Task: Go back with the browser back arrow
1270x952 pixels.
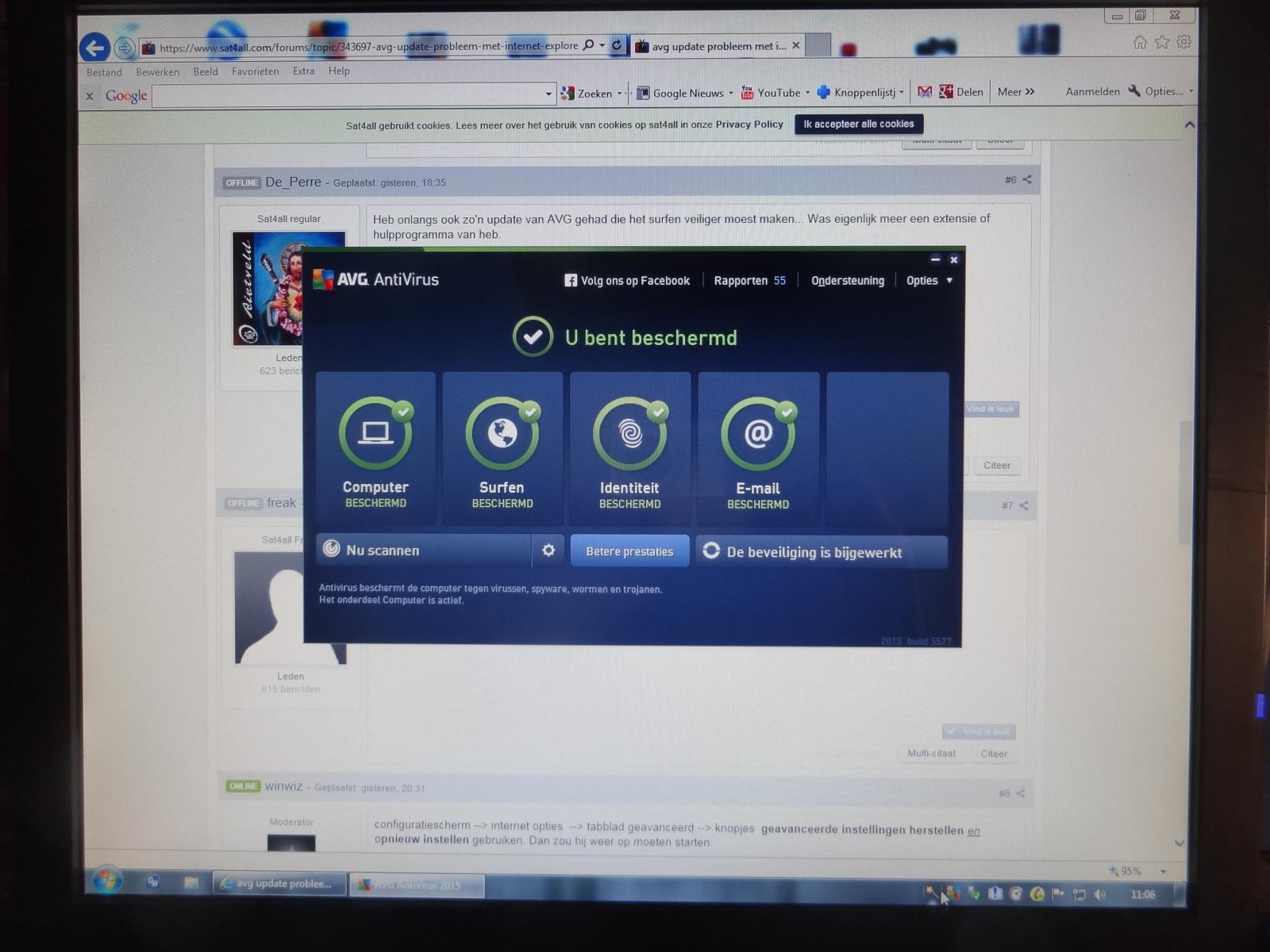Action: pyautogui.click(x=94, y=48)
